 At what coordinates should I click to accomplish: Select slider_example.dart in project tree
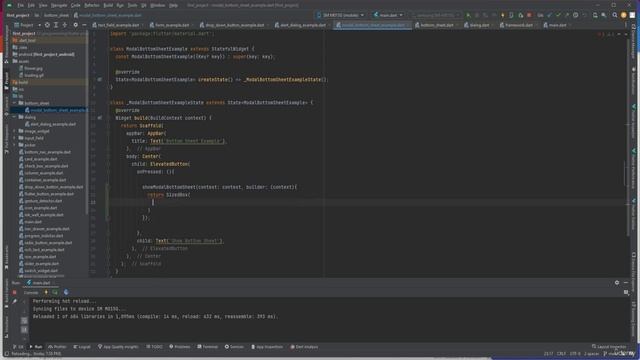41,264
